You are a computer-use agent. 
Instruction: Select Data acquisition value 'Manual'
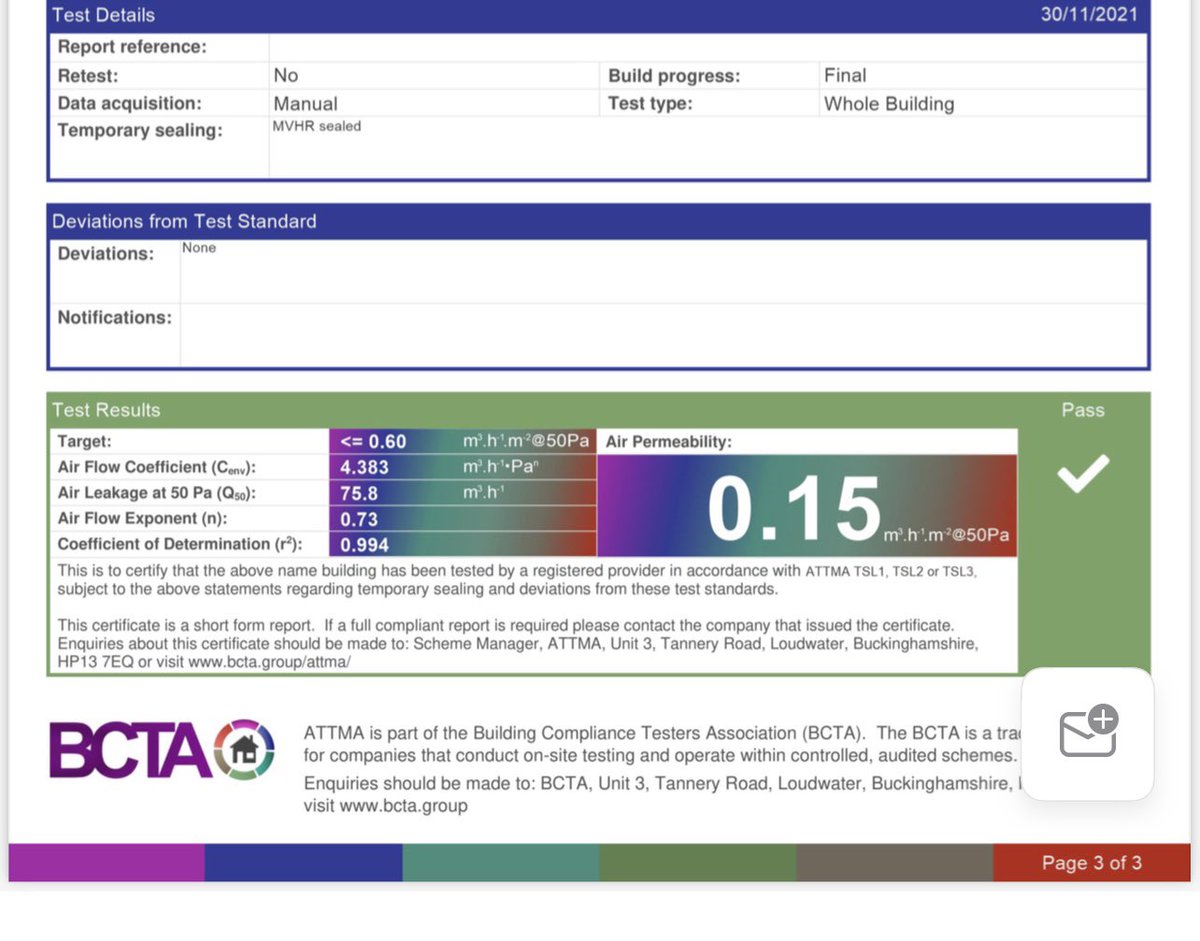point(305,103)
